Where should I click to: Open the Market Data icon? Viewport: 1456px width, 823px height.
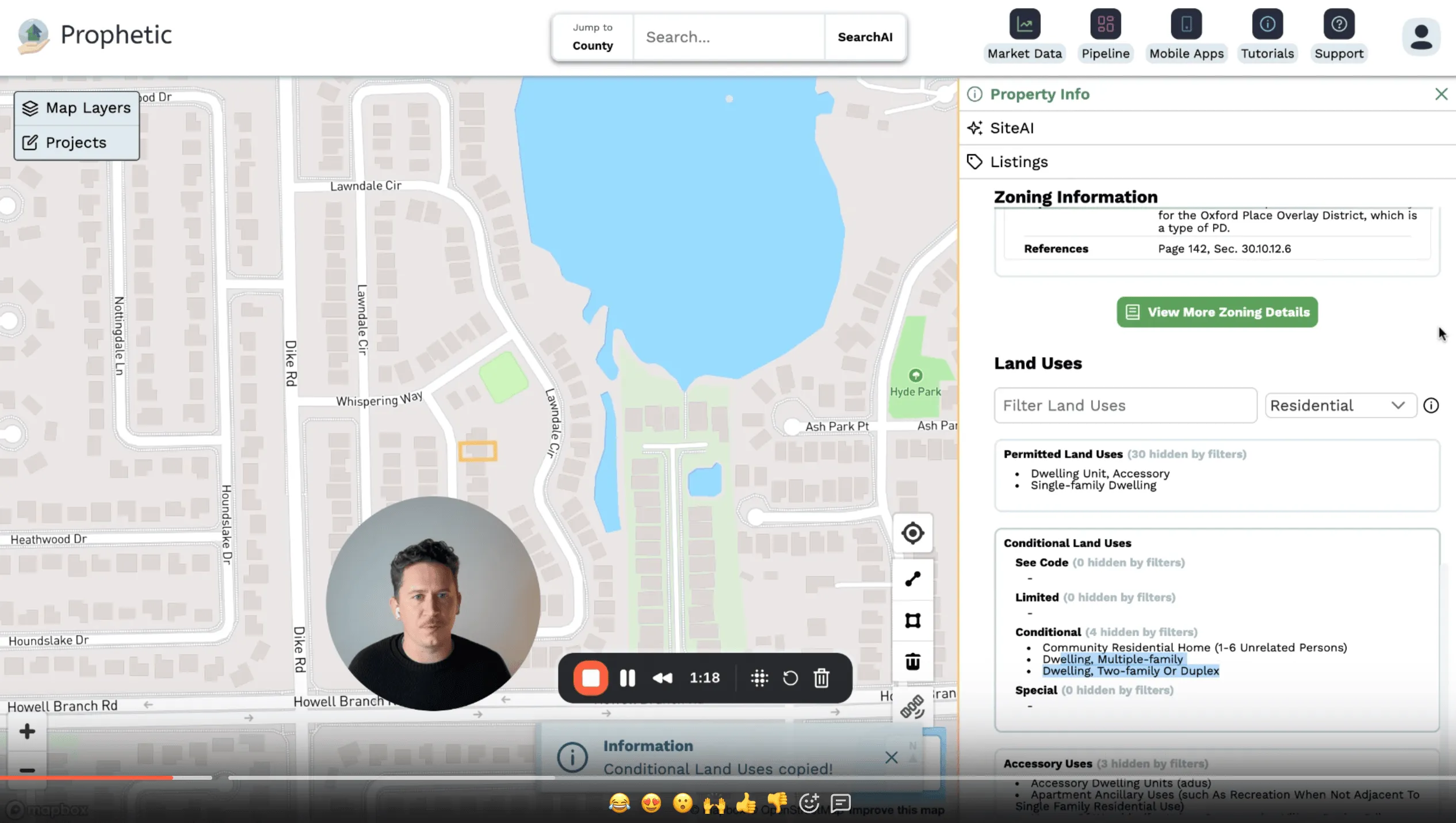(x=1025, y=24)
